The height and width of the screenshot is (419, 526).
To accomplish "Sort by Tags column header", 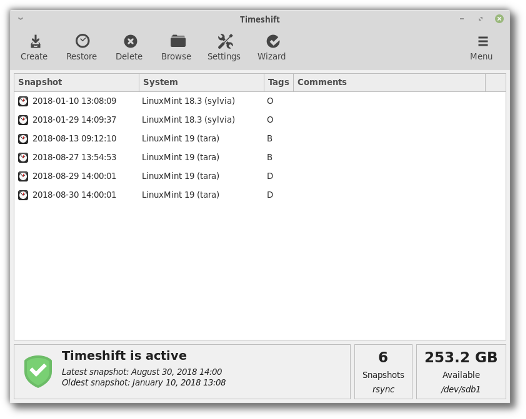I will 279,82.
